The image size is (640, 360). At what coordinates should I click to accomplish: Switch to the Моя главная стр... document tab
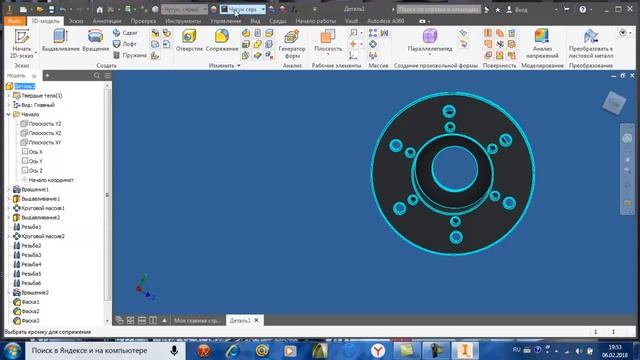coord(198,320)
